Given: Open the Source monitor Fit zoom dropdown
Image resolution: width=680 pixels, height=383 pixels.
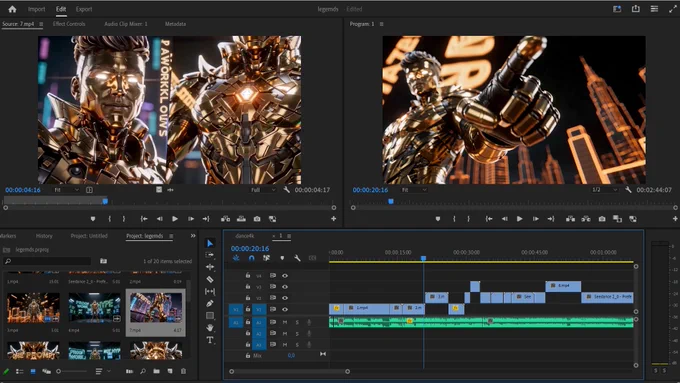Looking at the screenshot, I should pyautogui.click(x=66, y=190).
